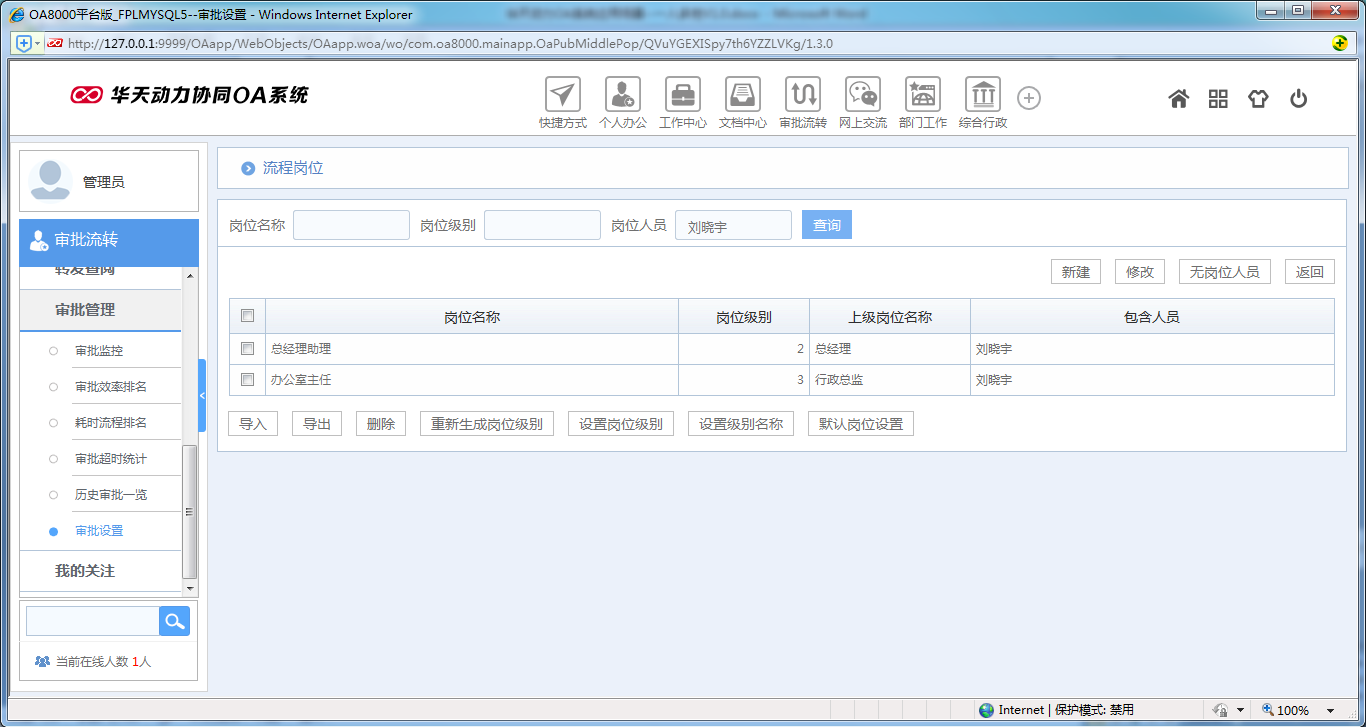Select 审批监控 in the sidebar menu
Screen dimensions: 1366x727
pyautogui.click(x=99, y=351)
